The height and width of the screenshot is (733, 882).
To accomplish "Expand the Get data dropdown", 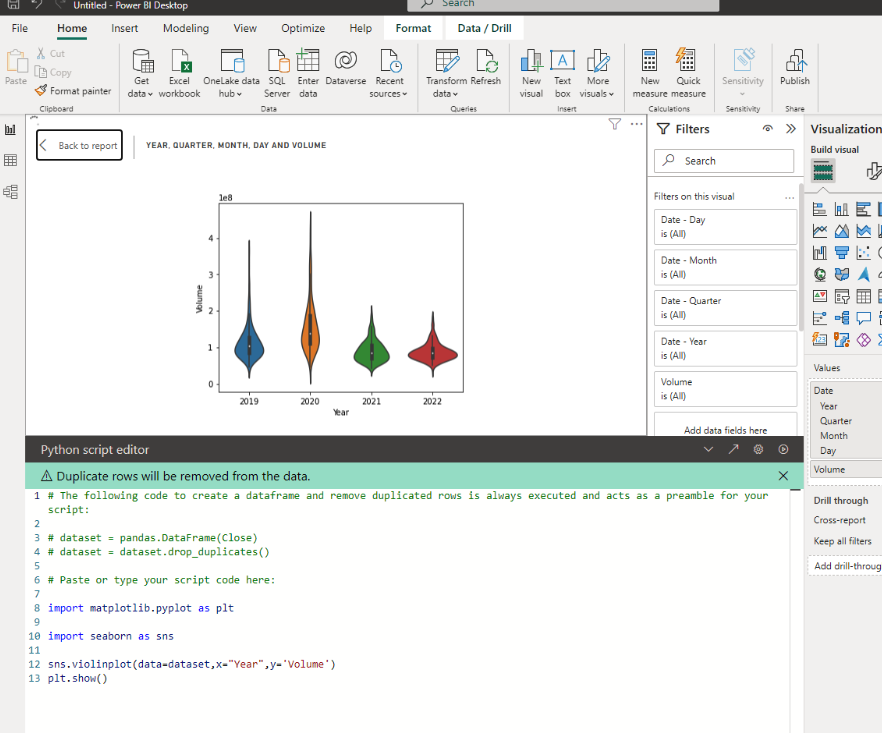I will tap(142, 93).
